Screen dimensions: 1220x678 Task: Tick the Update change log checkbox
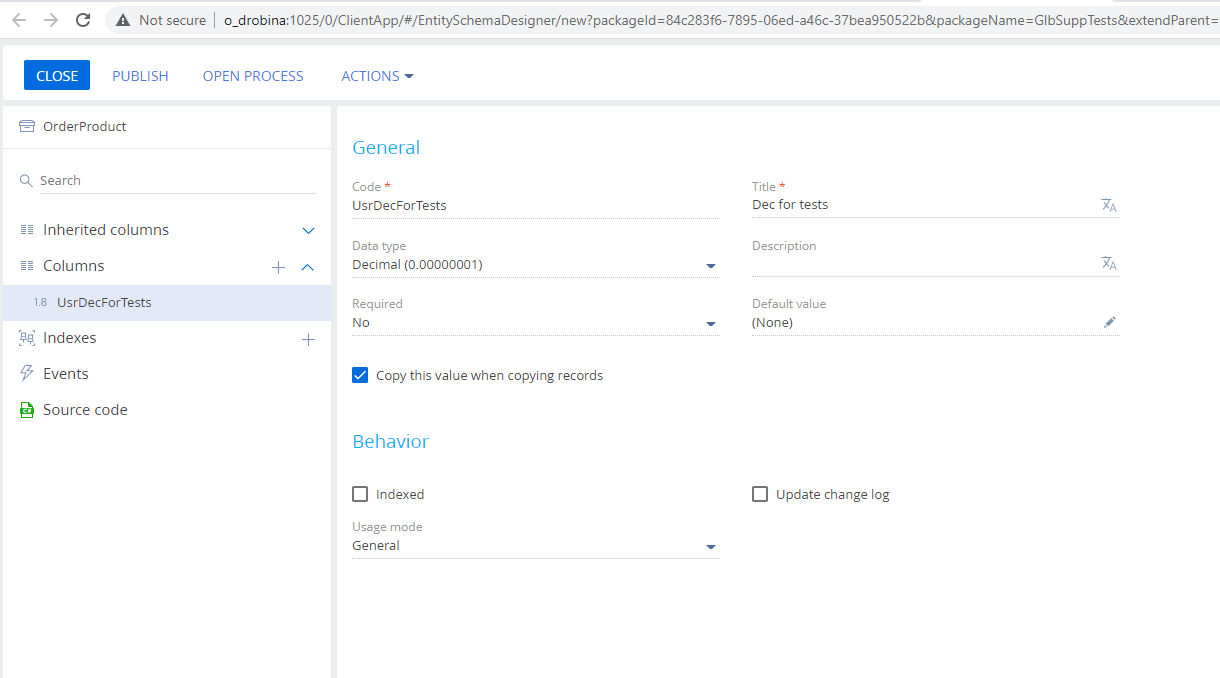click(x=760, y=494)
